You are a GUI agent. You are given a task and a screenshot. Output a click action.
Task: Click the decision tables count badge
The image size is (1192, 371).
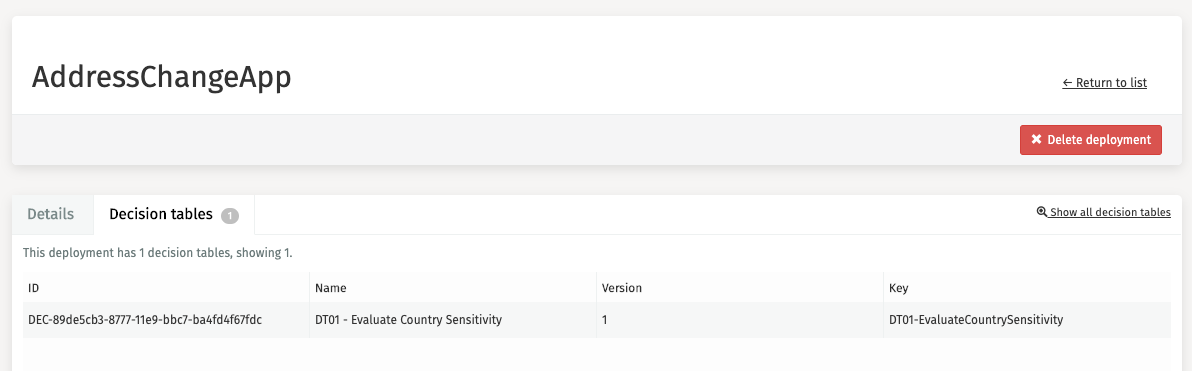point(230,216)
